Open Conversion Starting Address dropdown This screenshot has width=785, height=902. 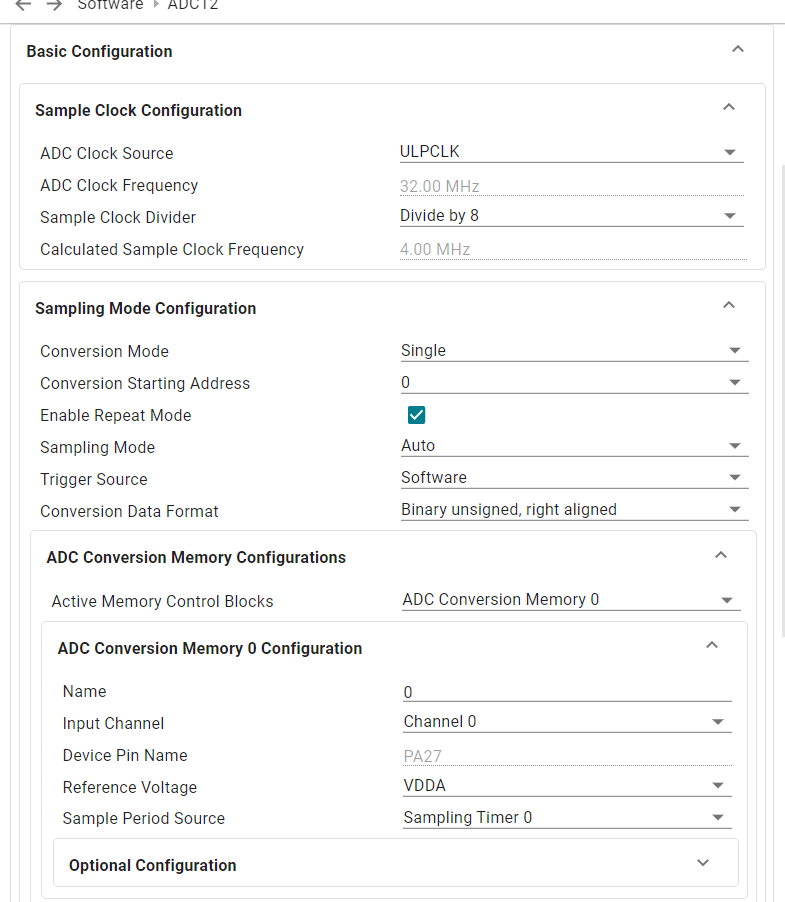(x=575, y=383)
